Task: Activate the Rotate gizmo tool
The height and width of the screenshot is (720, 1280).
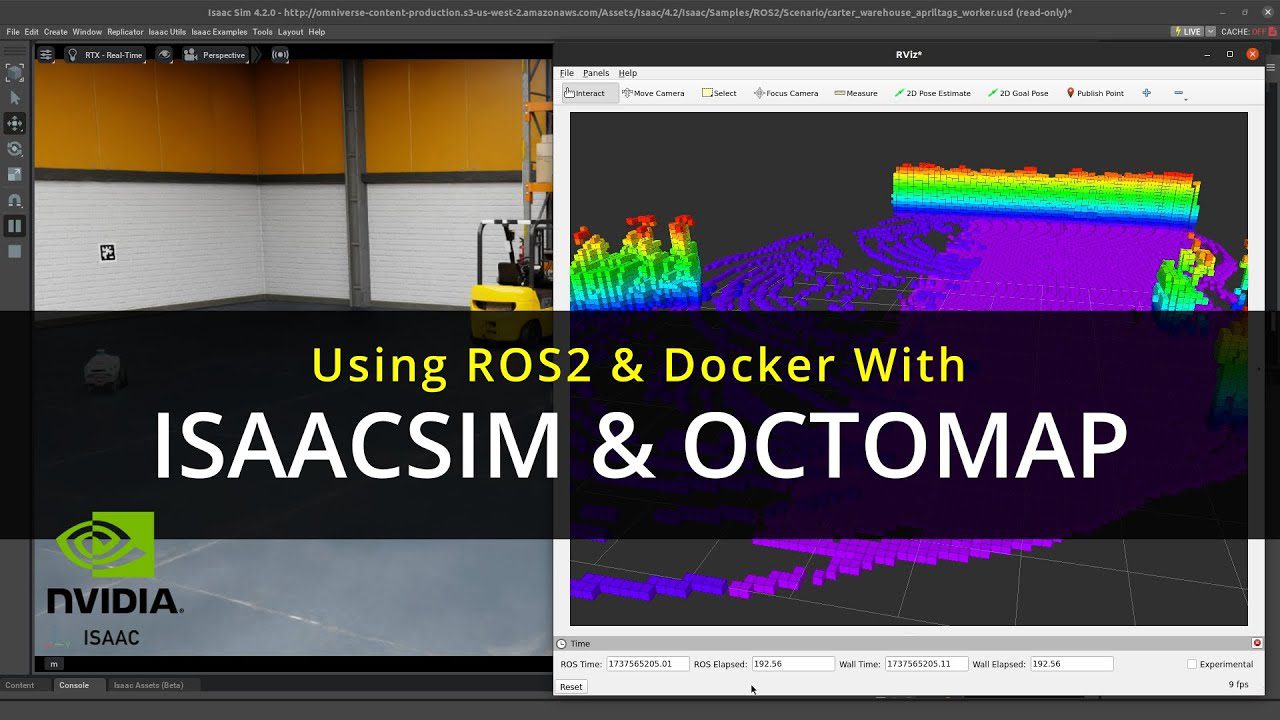Action: 15,149
